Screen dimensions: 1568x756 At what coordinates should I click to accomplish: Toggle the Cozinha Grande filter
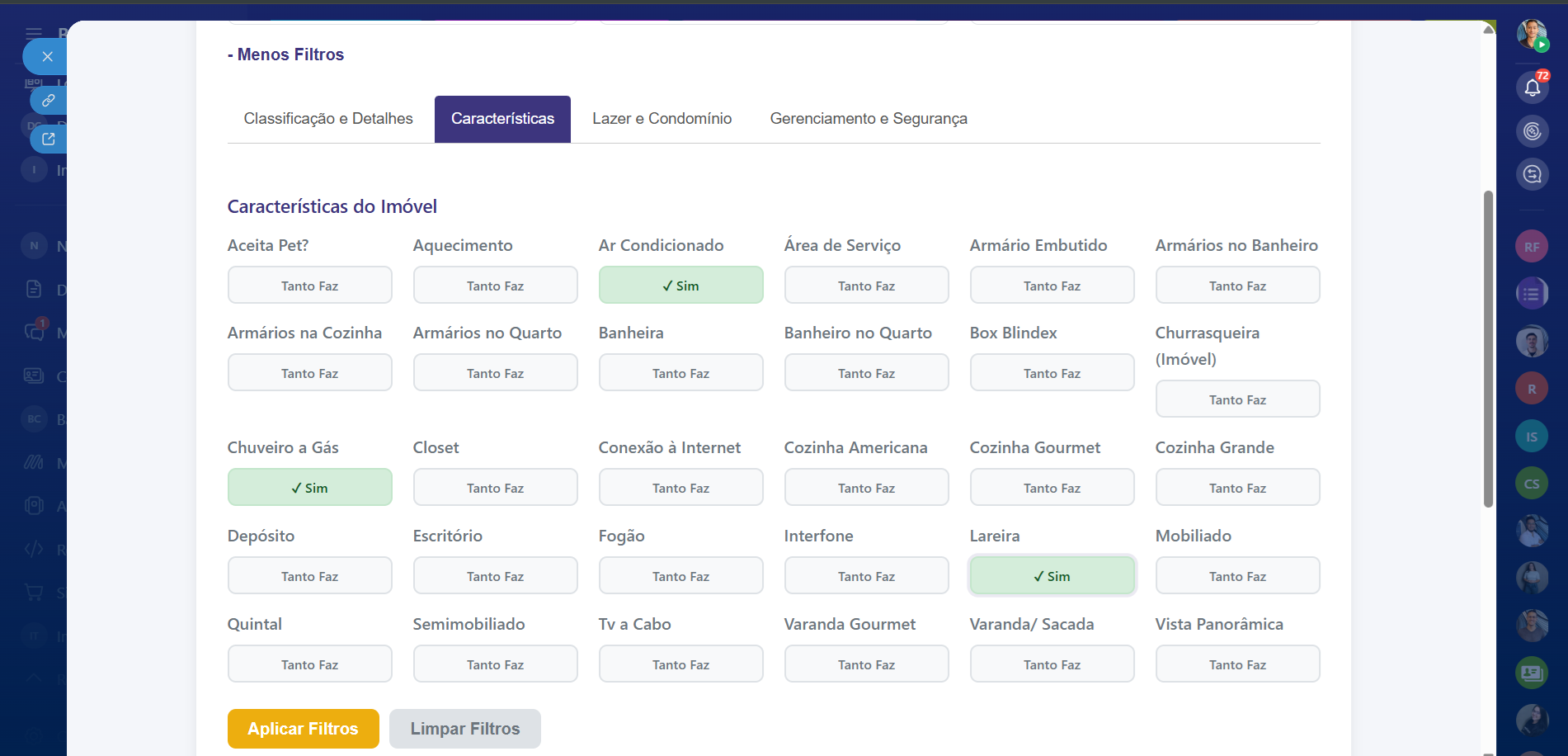[x=1238, y=488]
